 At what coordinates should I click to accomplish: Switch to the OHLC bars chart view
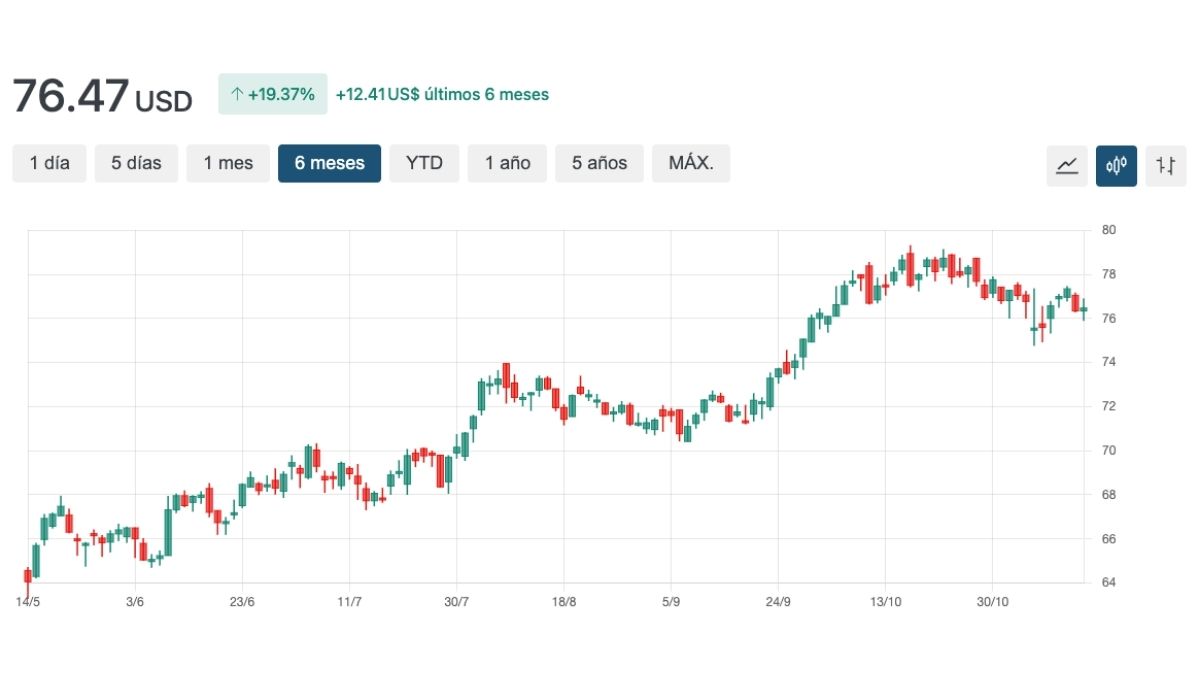point(1165,165)
